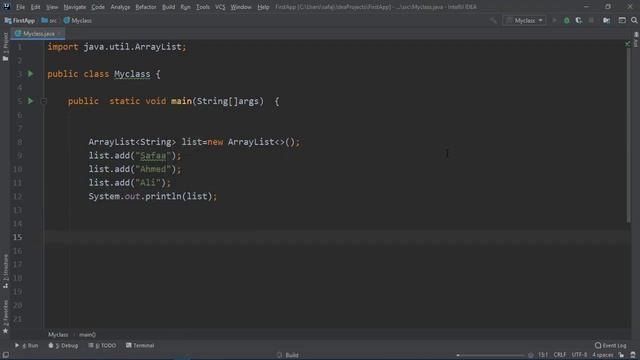Viewport: 640px width, 360px height.
Task: Click System.out.println(list) statement
Action: coord(153,196)
